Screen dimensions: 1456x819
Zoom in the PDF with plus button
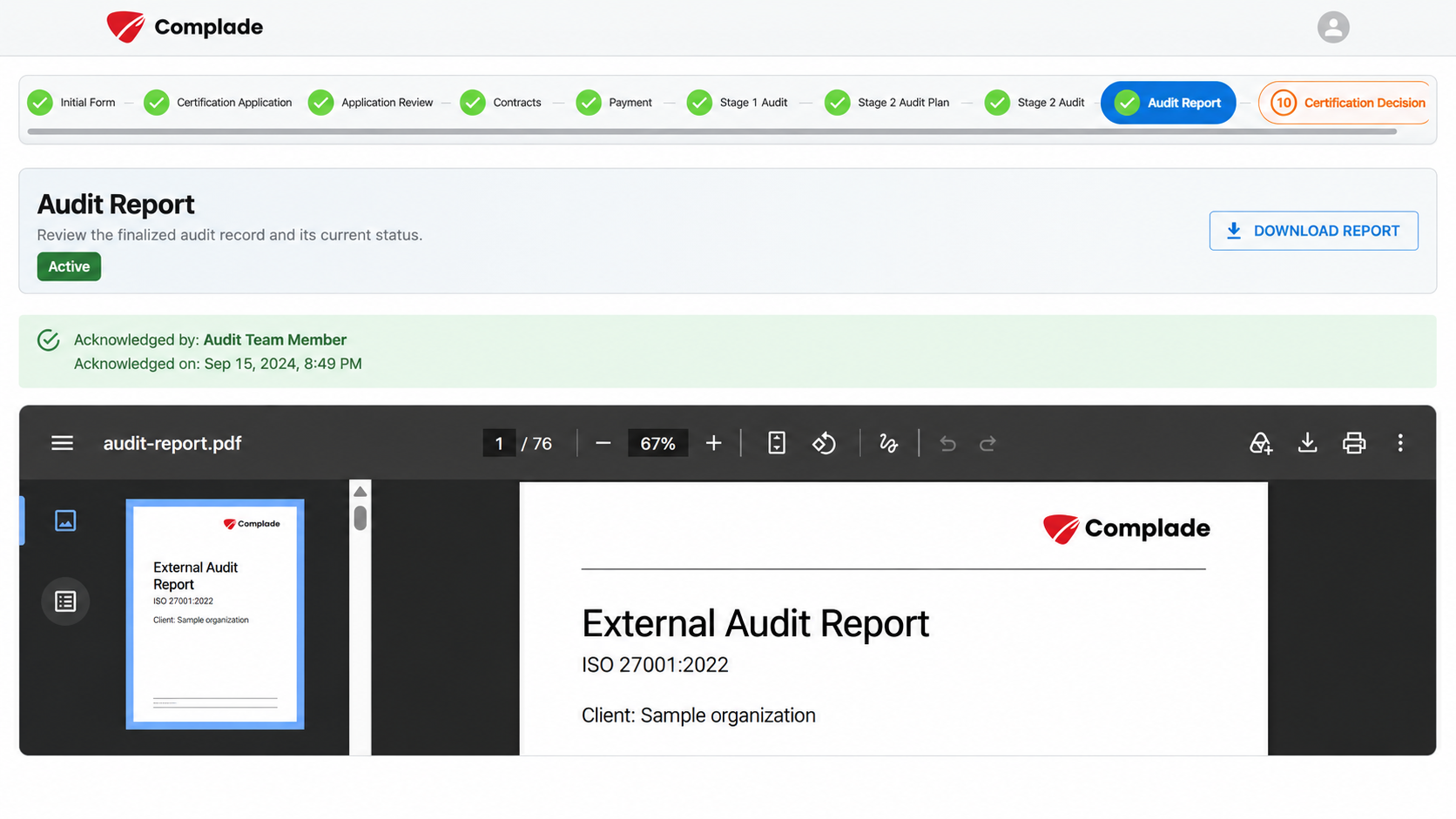[713, 443]
